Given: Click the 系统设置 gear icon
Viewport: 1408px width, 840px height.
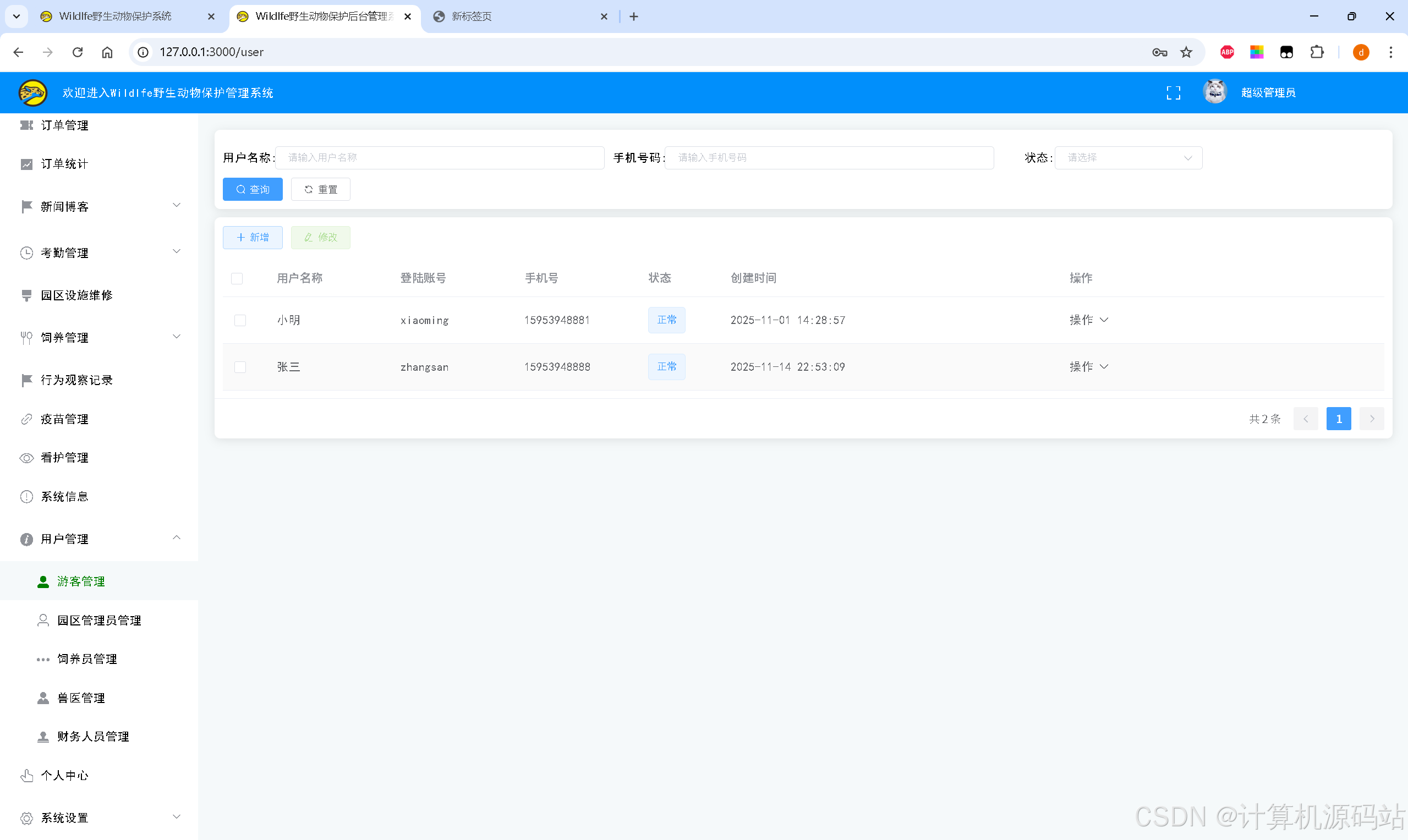Looking at the screenshot, I should click(26, 819).
